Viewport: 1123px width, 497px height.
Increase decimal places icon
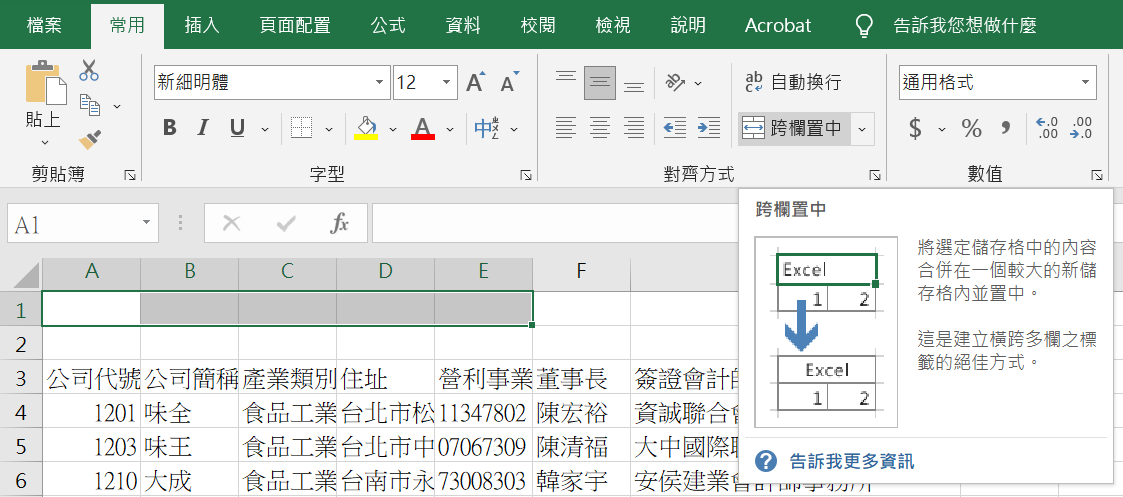point(1046,128)
